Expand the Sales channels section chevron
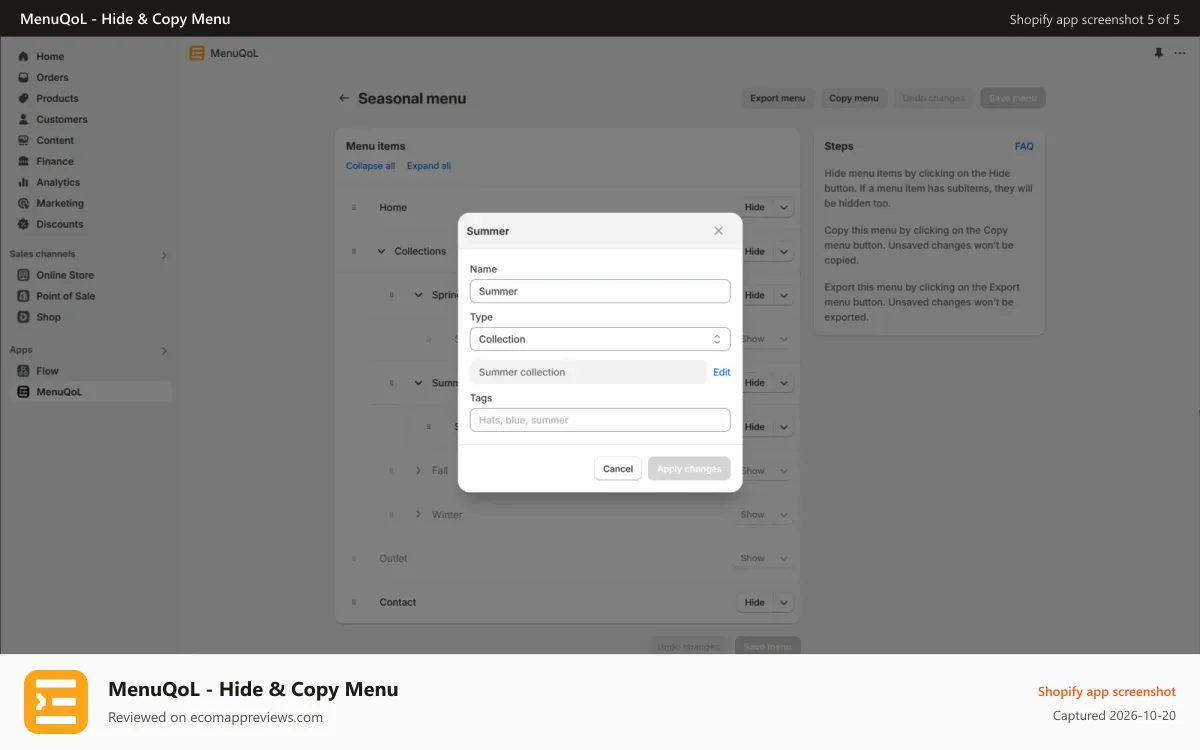The width and height of the screenshot is (1200, 750). pos(164,255)
